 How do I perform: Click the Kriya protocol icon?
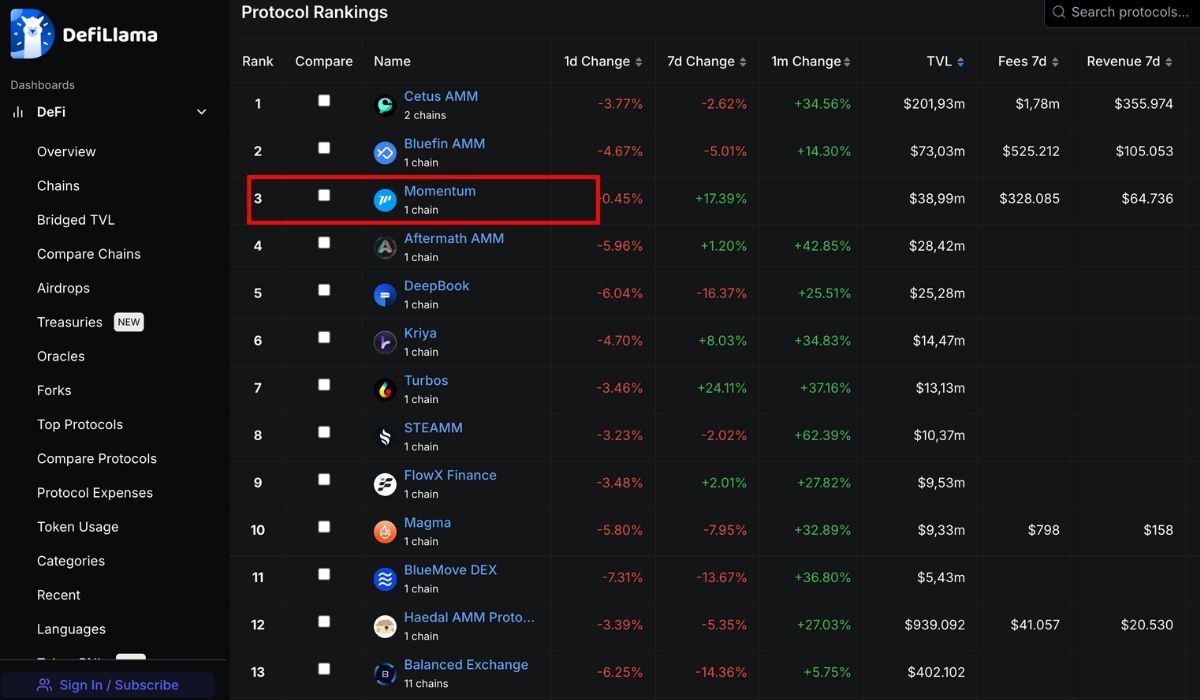tap(385, 342)
